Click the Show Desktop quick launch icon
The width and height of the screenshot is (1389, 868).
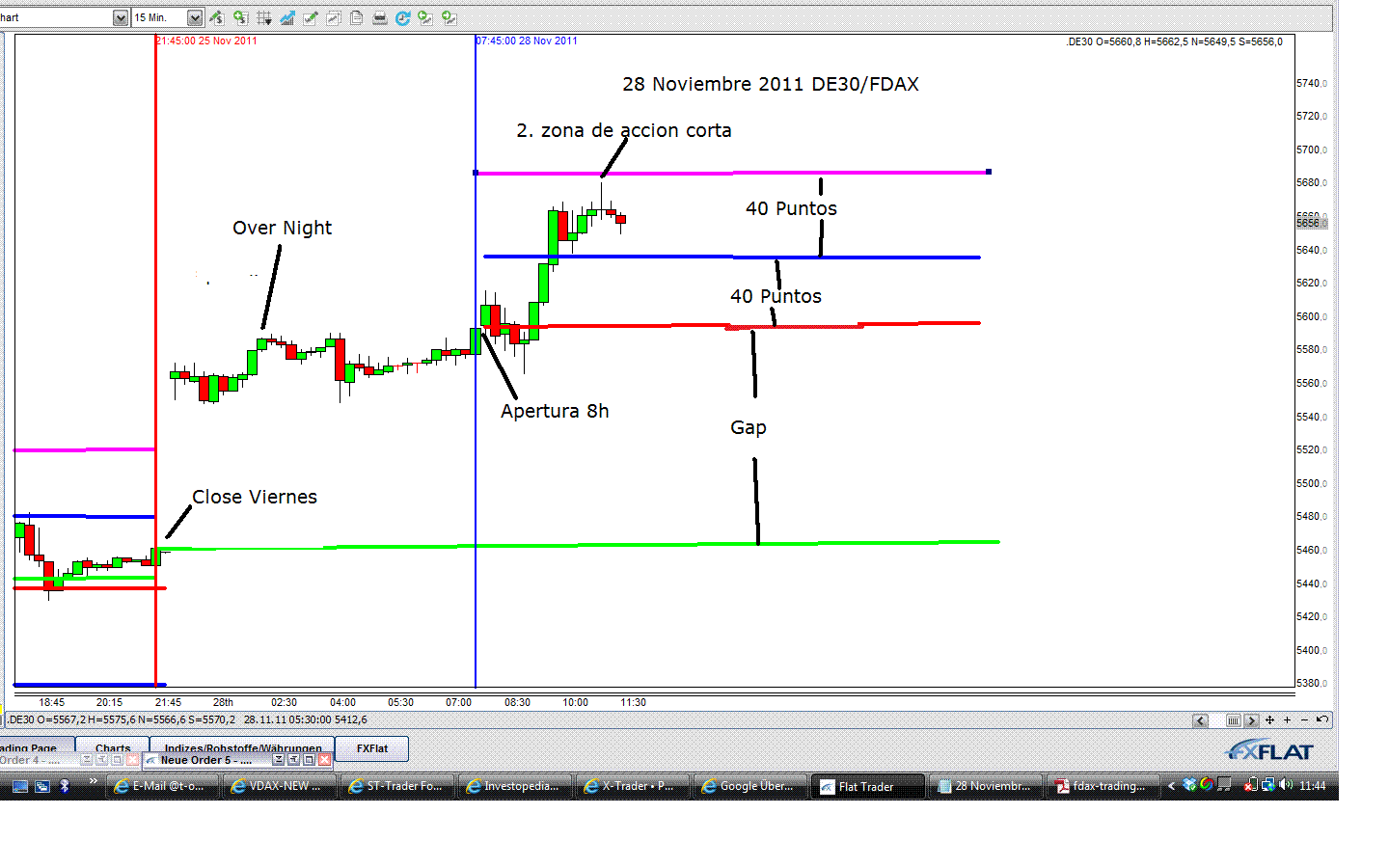[x=19, y=786]
